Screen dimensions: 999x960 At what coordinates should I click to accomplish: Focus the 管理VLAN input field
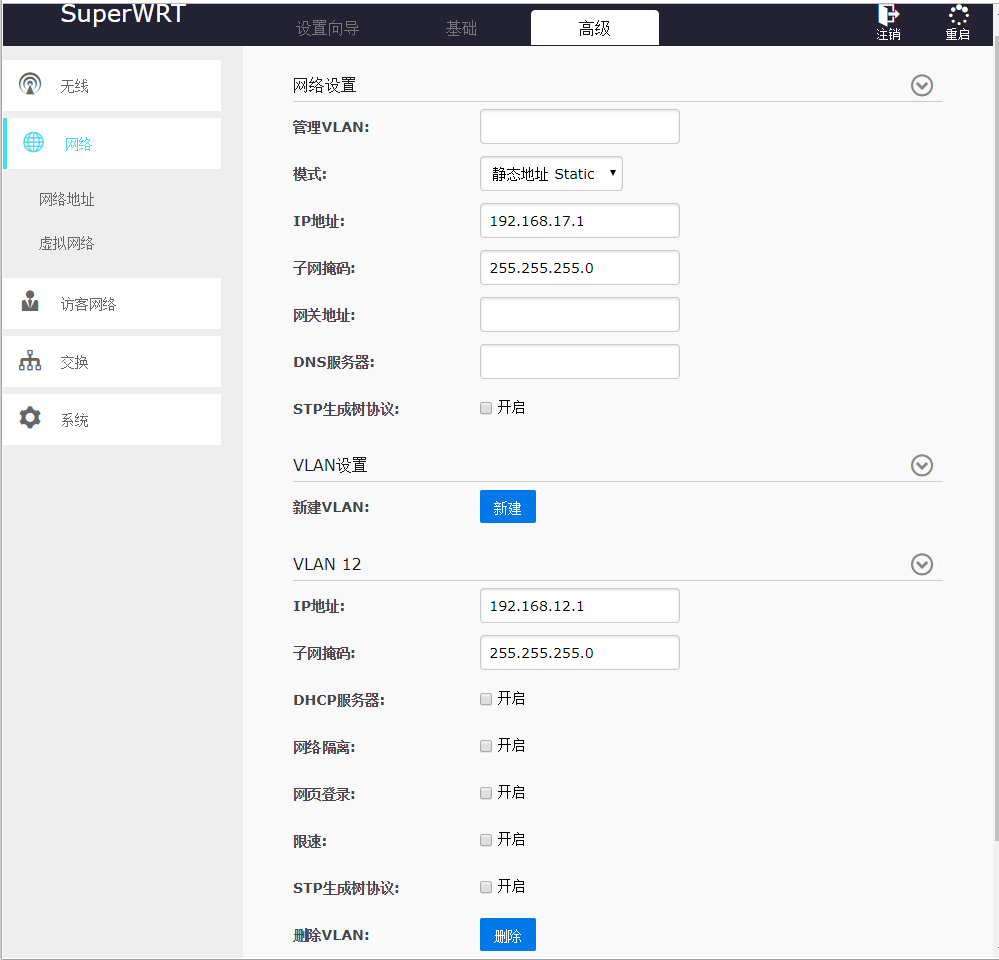580,127
